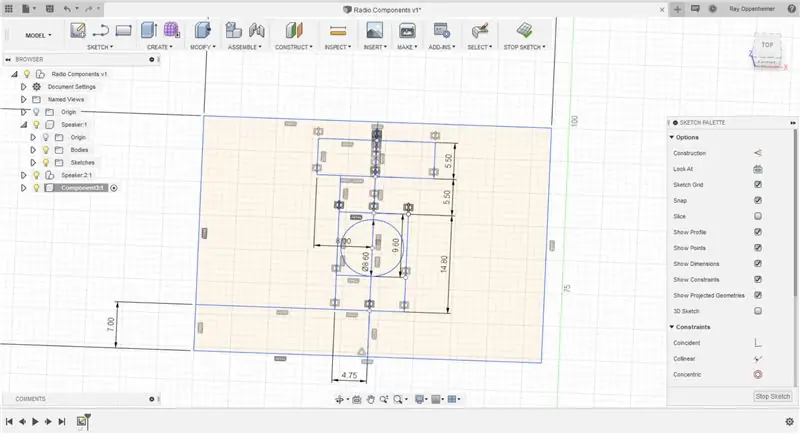
Task: Expand the Document Settings tree node
Action: (23, 87)
